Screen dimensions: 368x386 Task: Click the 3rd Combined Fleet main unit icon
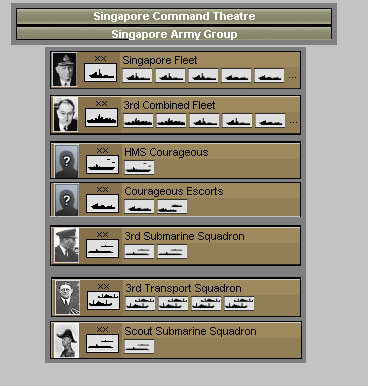[x=102, y=117]
